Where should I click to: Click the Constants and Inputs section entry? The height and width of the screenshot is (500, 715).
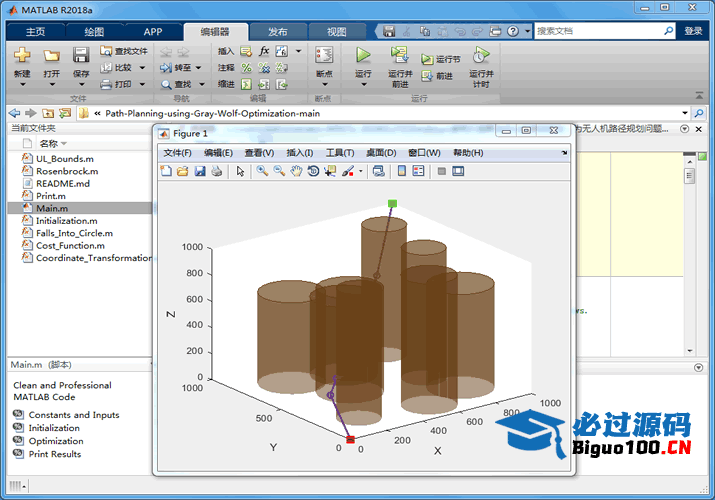coord(74,415)
